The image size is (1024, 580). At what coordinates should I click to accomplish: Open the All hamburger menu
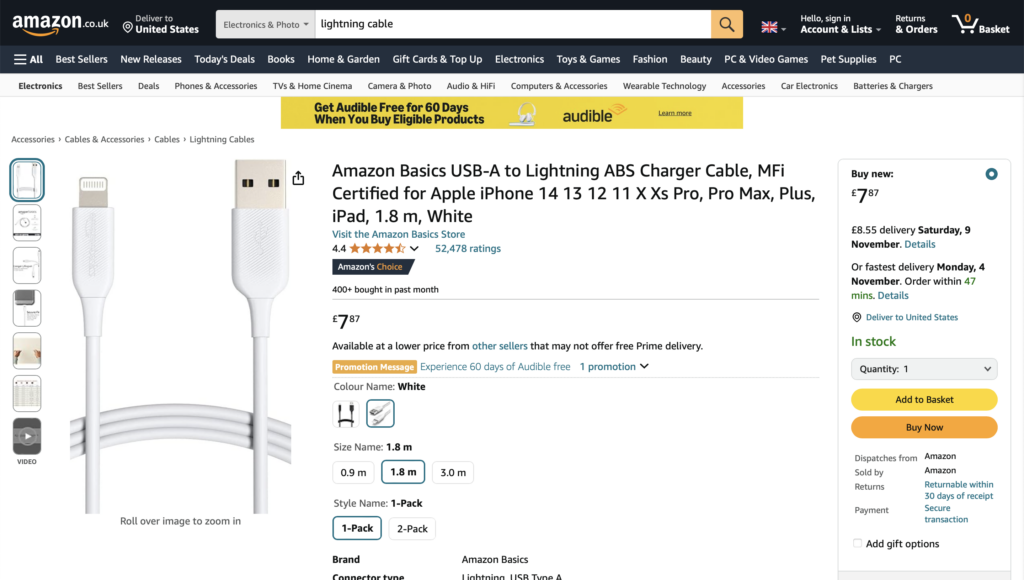point(29,59)
